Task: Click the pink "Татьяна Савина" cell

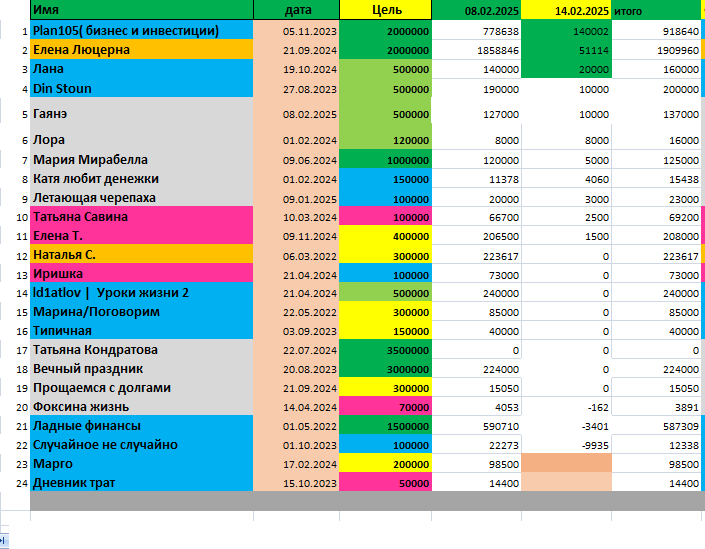Action: click(x=142, y=216)
